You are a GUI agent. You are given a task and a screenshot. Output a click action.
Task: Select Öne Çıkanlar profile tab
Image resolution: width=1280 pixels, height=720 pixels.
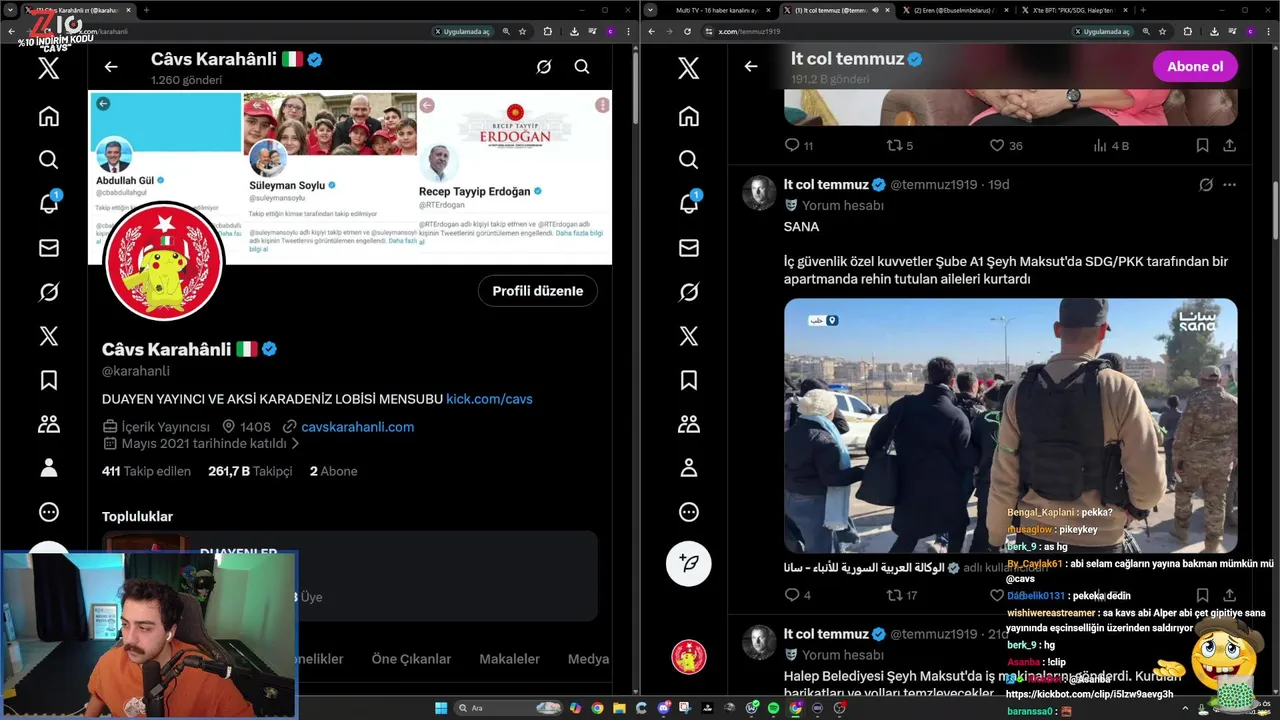click(411, 659)
